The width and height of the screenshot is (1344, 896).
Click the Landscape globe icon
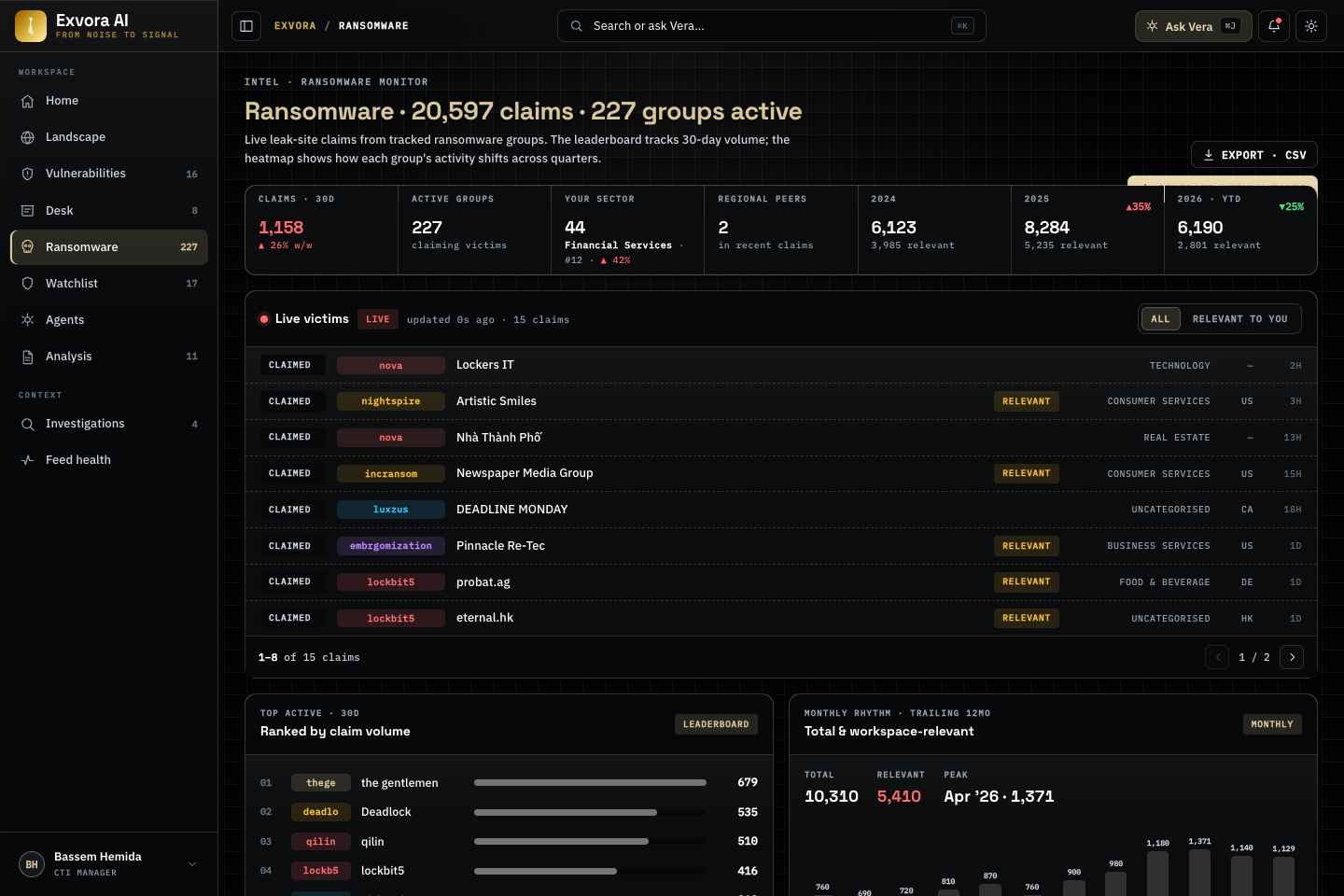[28, 137]
